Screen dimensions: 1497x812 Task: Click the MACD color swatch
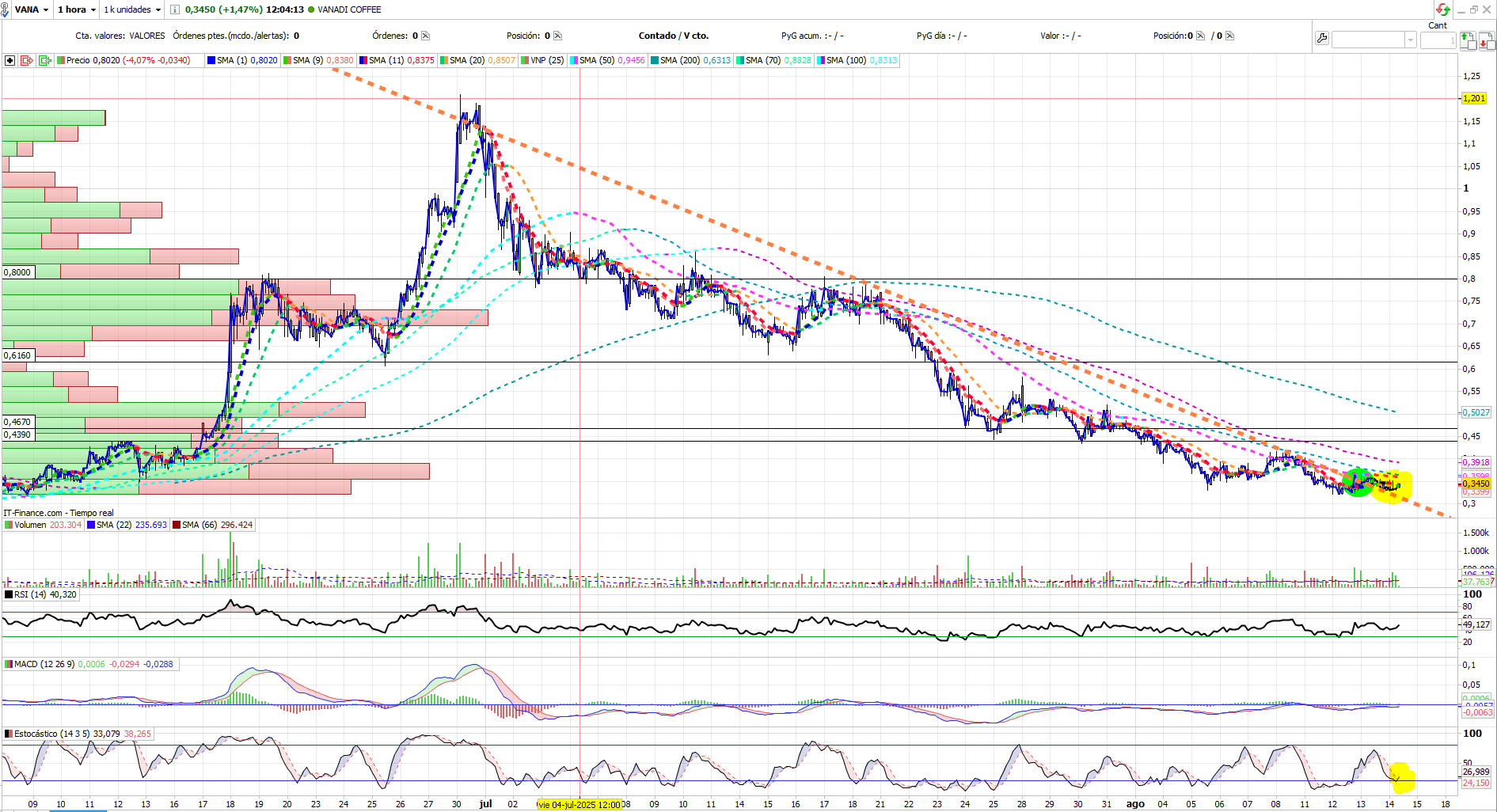(9, 664)
